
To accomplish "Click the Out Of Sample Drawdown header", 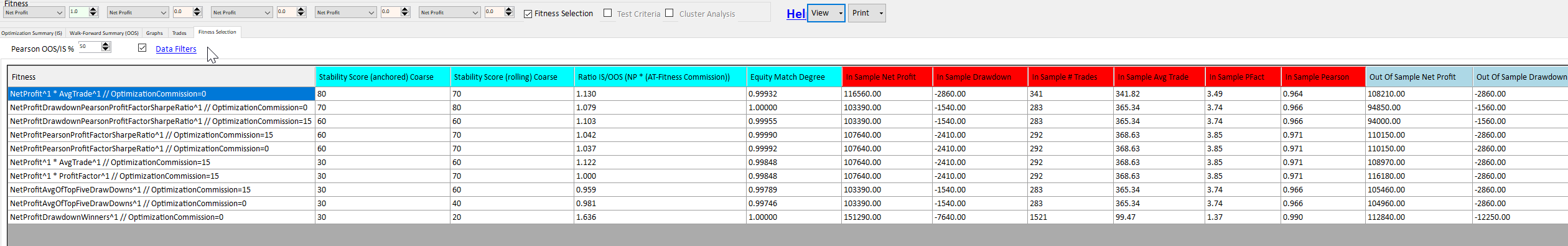I will tap(1520, 77).
